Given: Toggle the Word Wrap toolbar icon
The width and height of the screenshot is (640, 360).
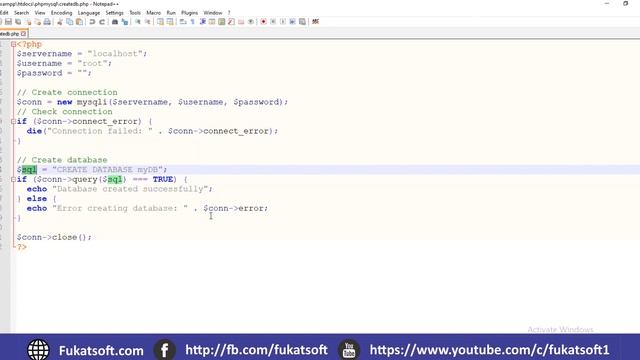Looking at the screenshot, I should (x=182, y=22).
